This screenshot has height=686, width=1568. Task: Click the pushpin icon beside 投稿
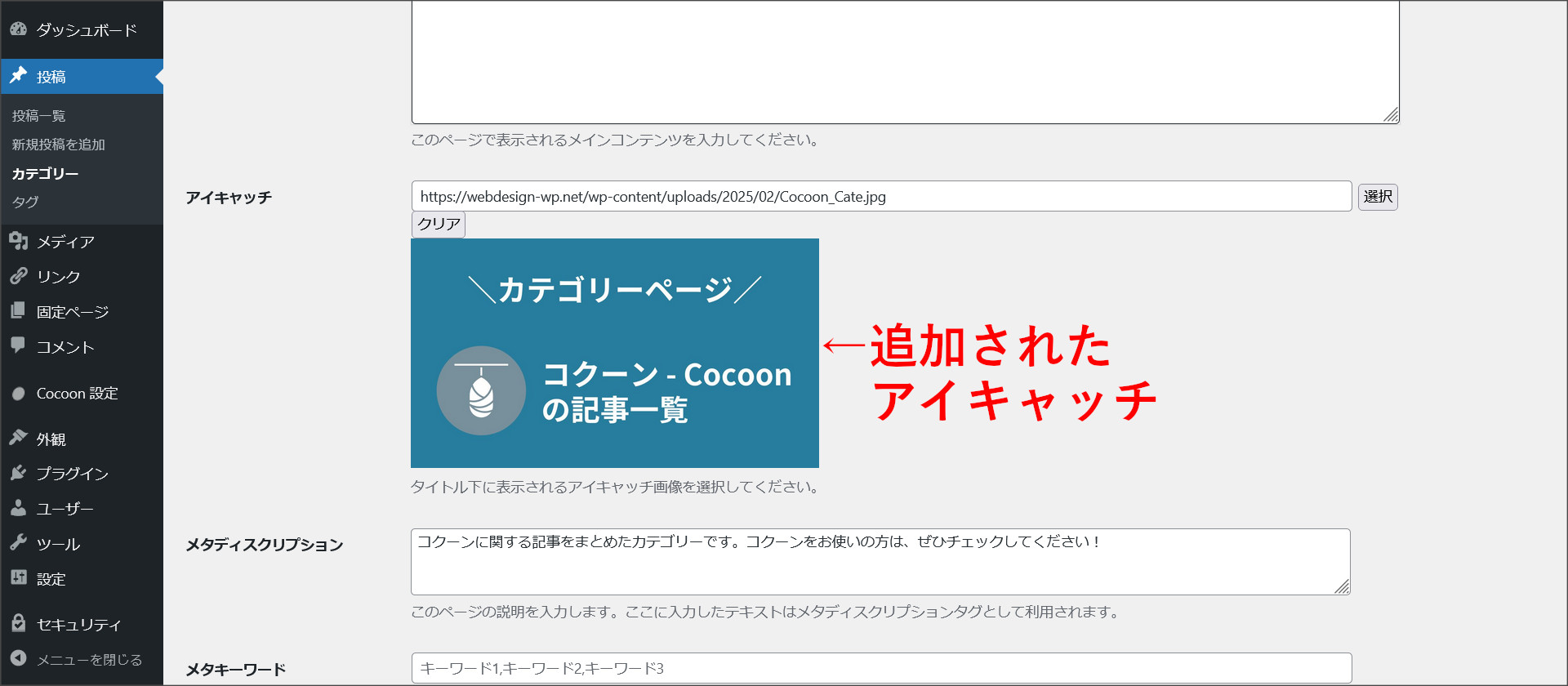coord(19,76)
